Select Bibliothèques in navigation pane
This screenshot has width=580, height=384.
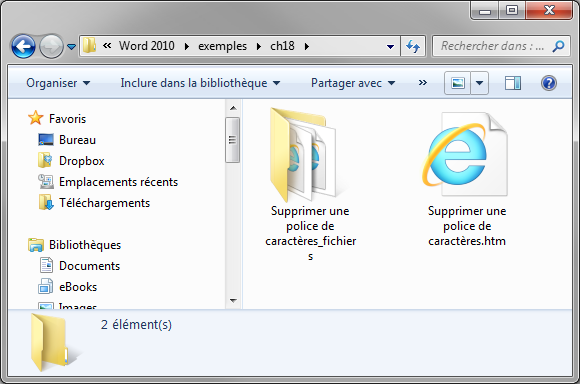pyautogui.click(x=85, y=245)
